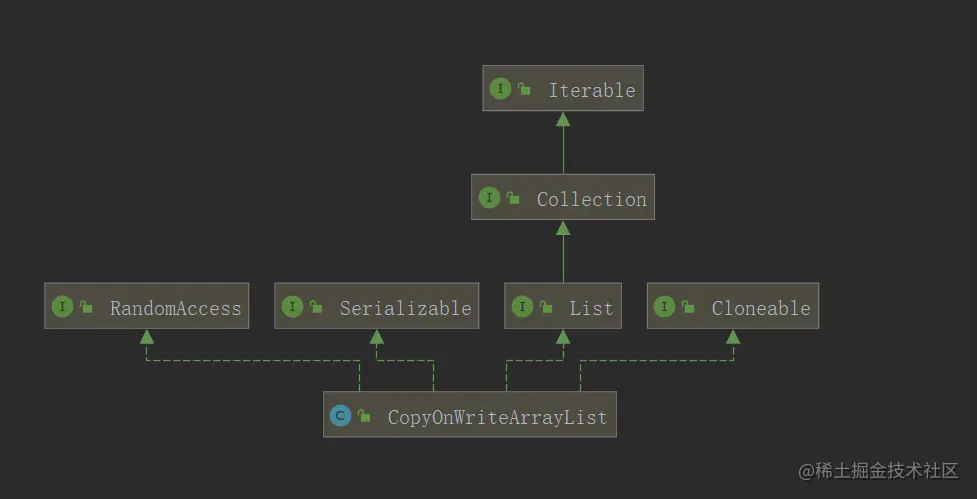Select the Iterable label text
The width and height of the screenshot is (977, 499).
tap(591, 90)
